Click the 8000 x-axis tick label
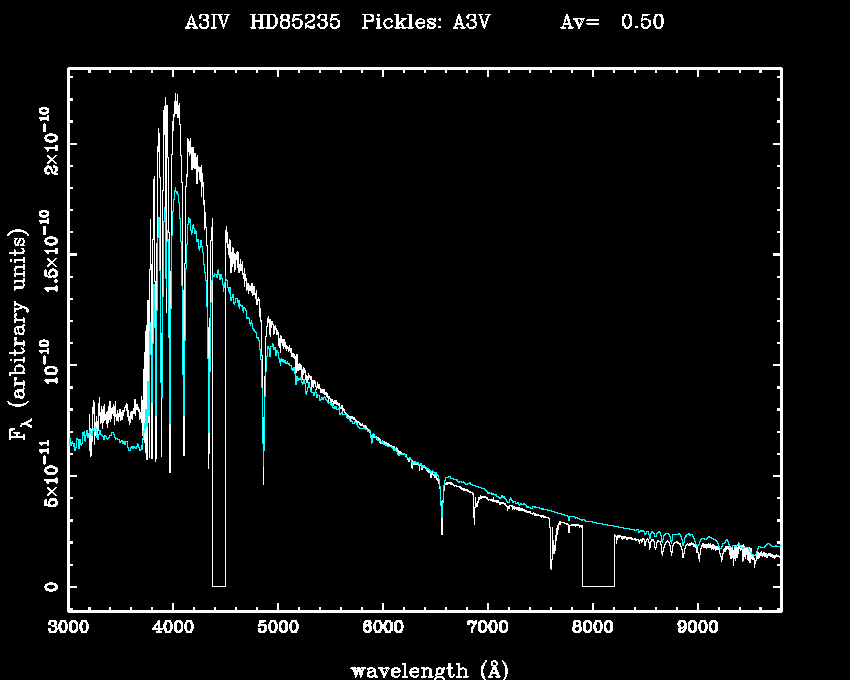The width and height of the screenshot is (850, 680). [x=592, y=627]
